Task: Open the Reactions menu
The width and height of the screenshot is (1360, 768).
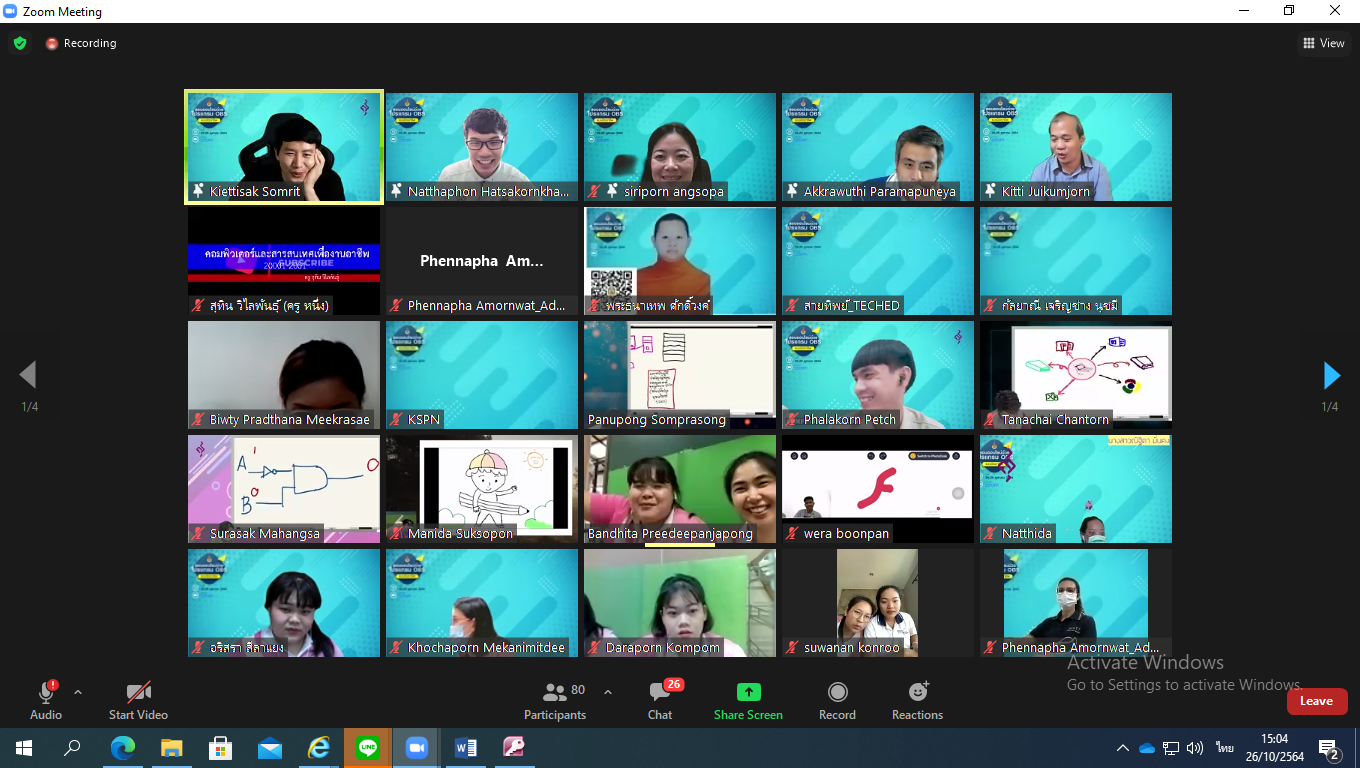Action: point(917,700)
